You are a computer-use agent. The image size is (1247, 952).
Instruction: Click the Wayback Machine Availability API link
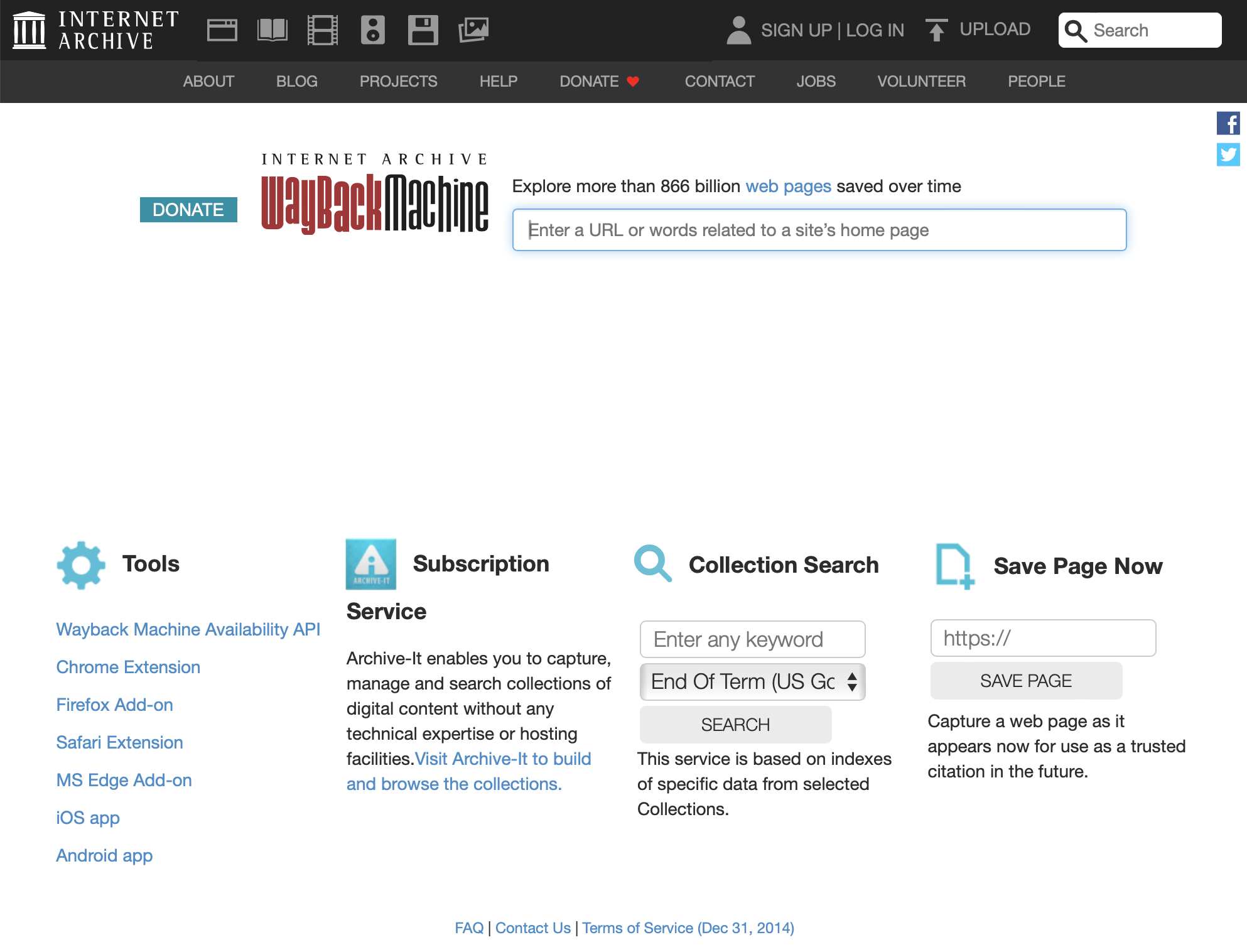click(188, 629)
